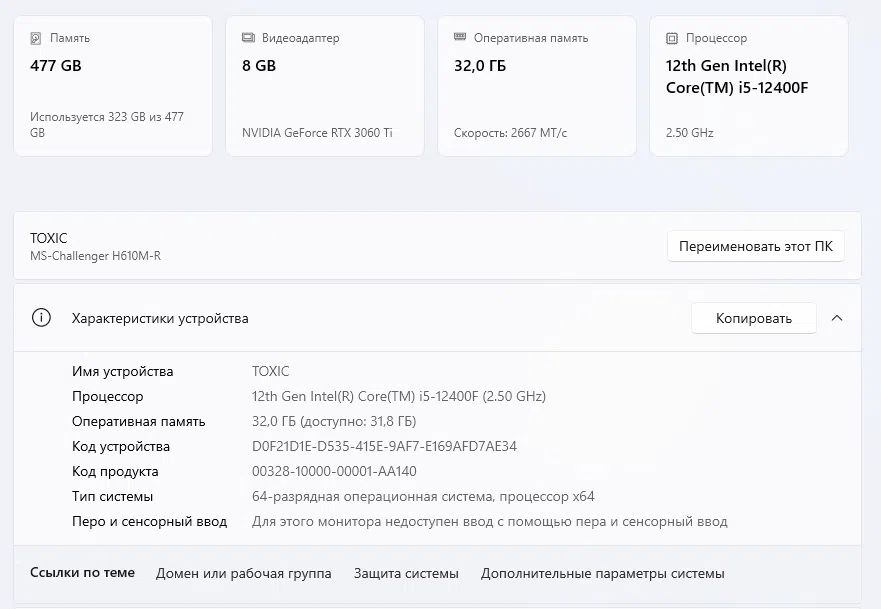Click the storage disk icon beside Память
Image resolution: width=881 pixels, height=609 pixels.
[x=35, y=38]
